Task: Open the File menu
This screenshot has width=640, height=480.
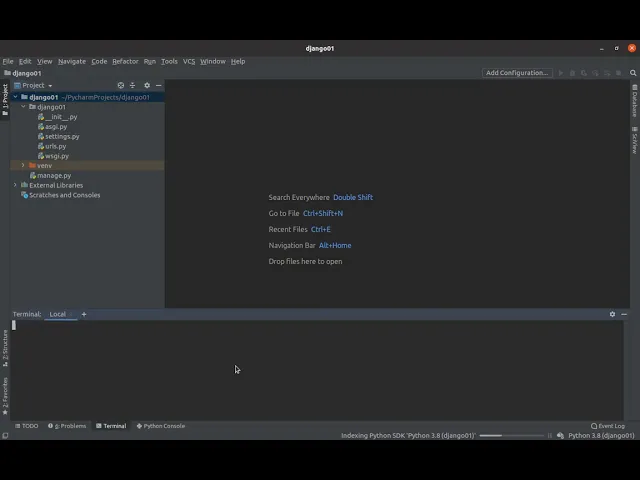Action: 8,61
